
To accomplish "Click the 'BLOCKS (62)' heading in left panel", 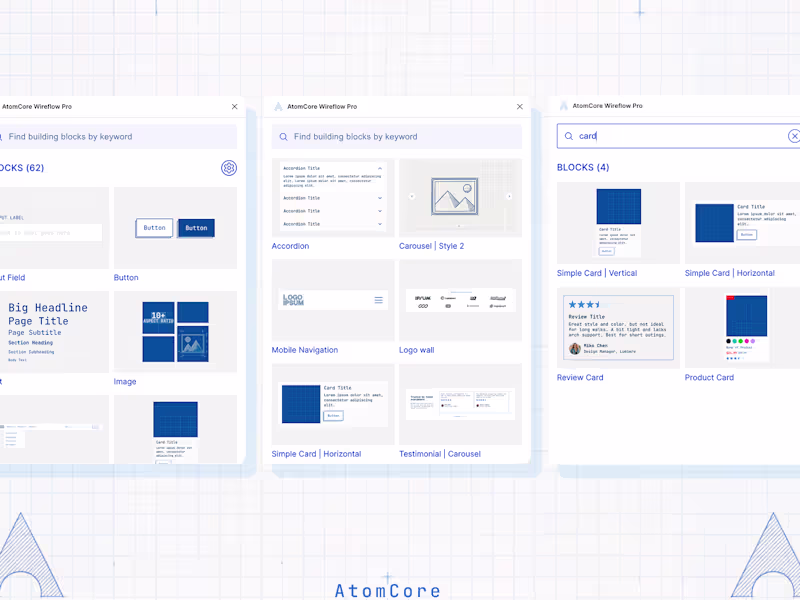I will [x=22, y=168].
